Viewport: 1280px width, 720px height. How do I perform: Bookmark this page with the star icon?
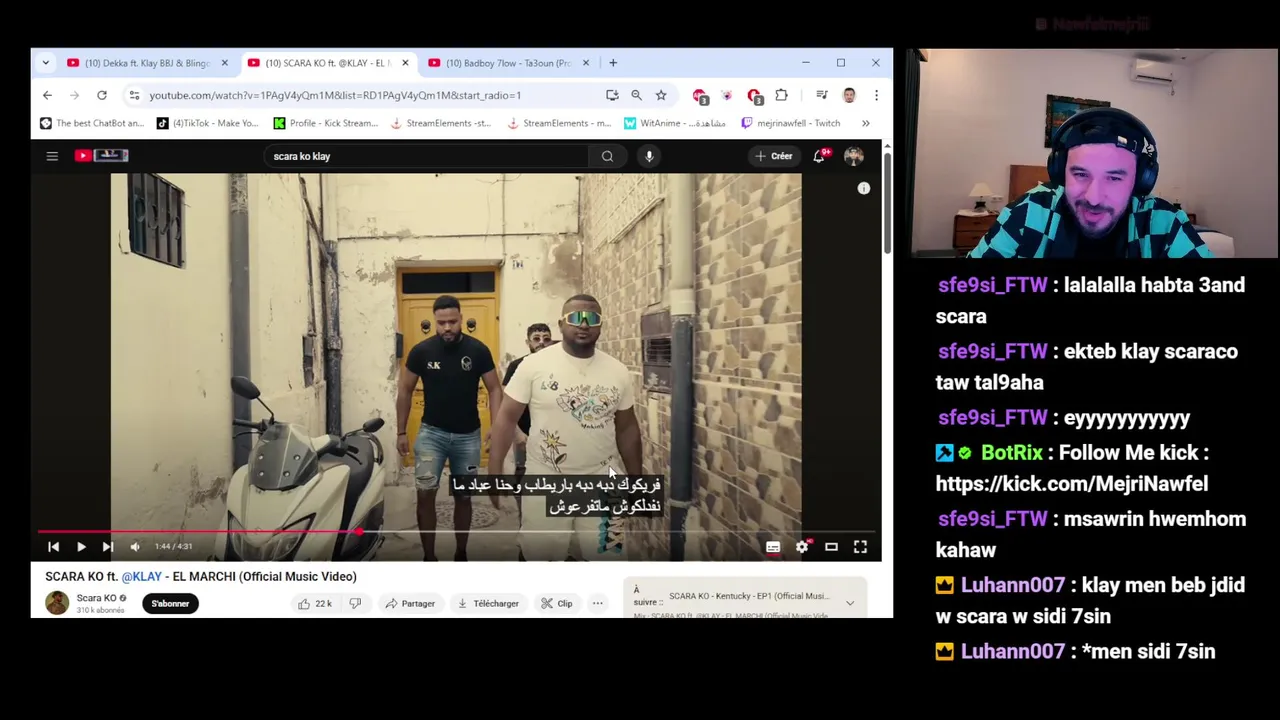click(661, 95)
